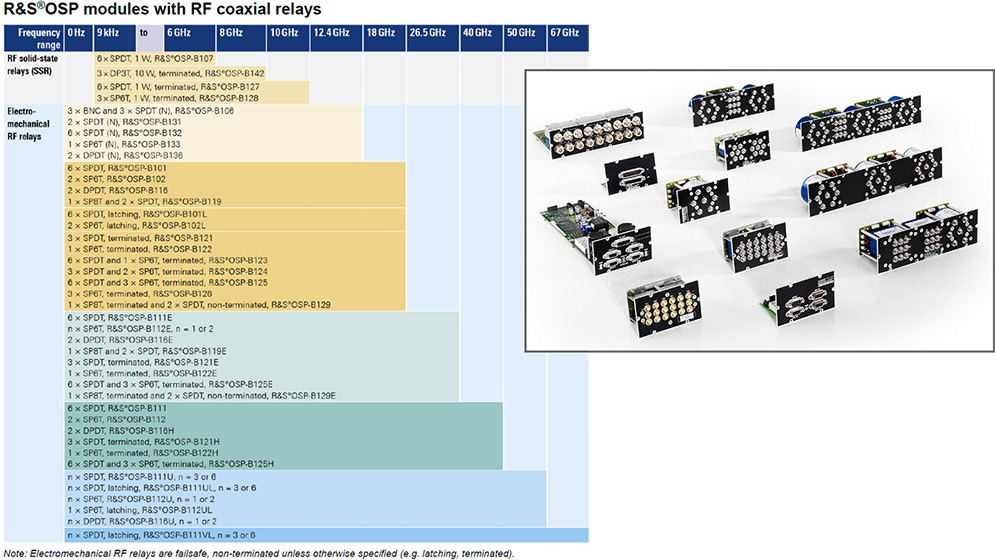
Task: Click the footnote about failsafe electromechanical relays
Action: (x=259, y=554)
